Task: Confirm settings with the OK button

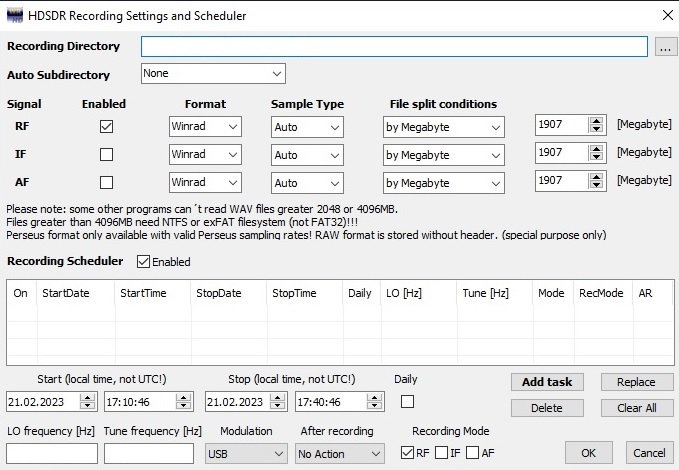Action: point(588,453)
